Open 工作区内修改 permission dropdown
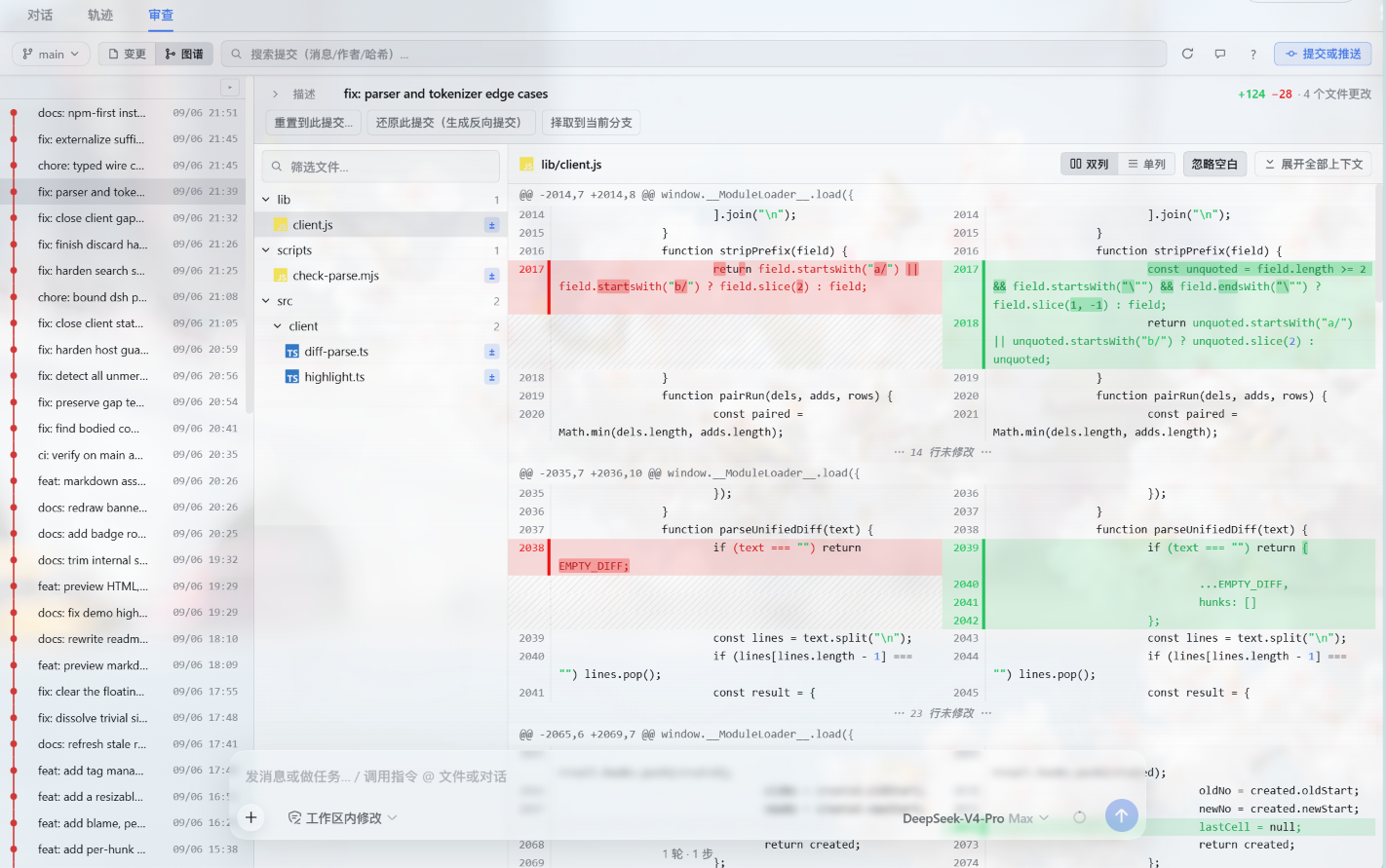Image resolution: width=1386 pixels, height=868 pixels. click(343, 818)
